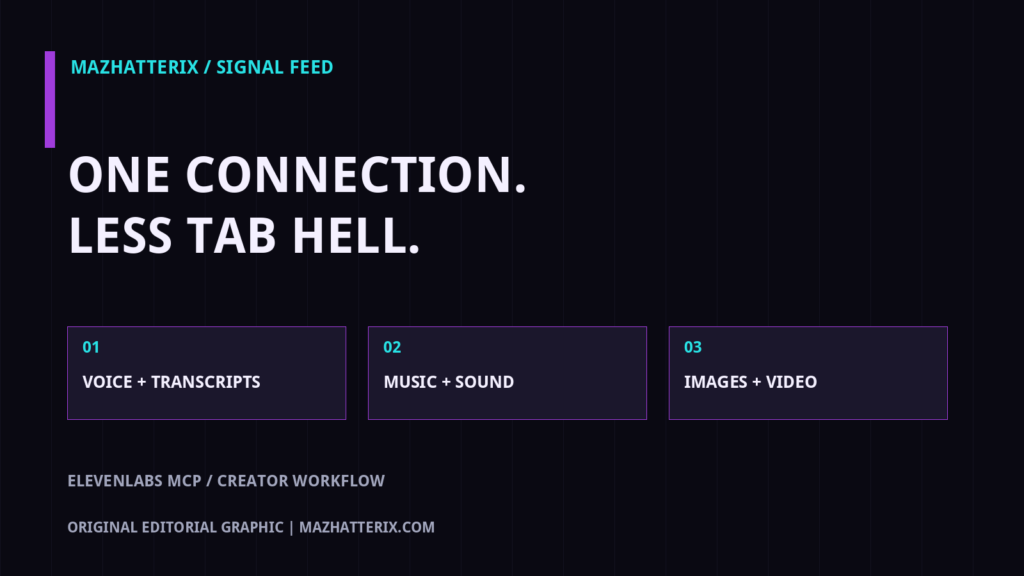Click the ORIGINAL EDITORIAL GRAPHIC | MAZHATTERIX.COM credit line
Viewport: 1024px width, 576px height.
point(251,527)
